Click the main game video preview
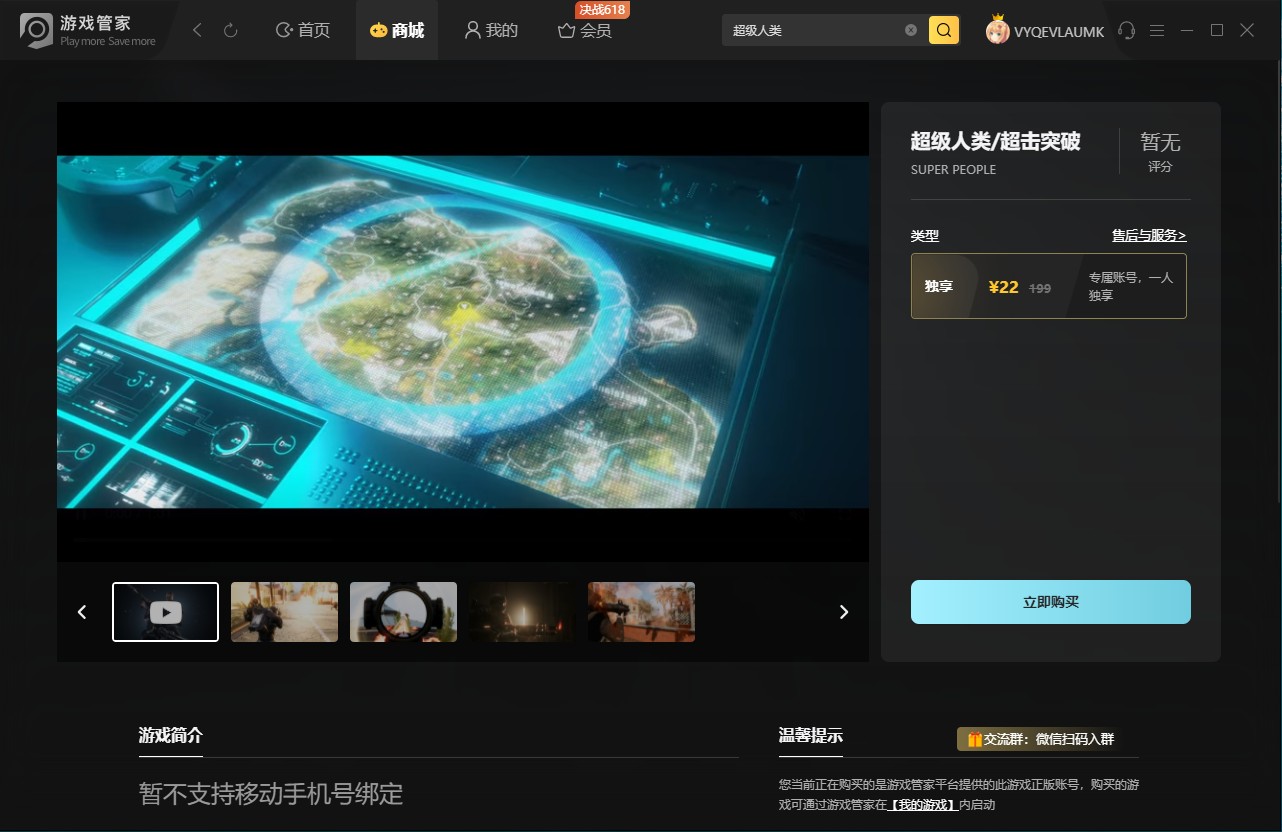 pos(463,331)
